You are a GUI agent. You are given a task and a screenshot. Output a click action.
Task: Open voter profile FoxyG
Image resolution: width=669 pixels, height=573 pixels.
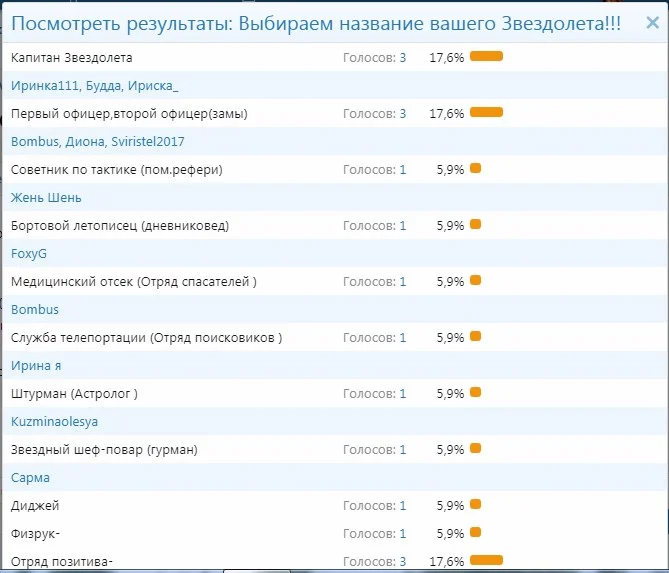[x=29, y=254]
